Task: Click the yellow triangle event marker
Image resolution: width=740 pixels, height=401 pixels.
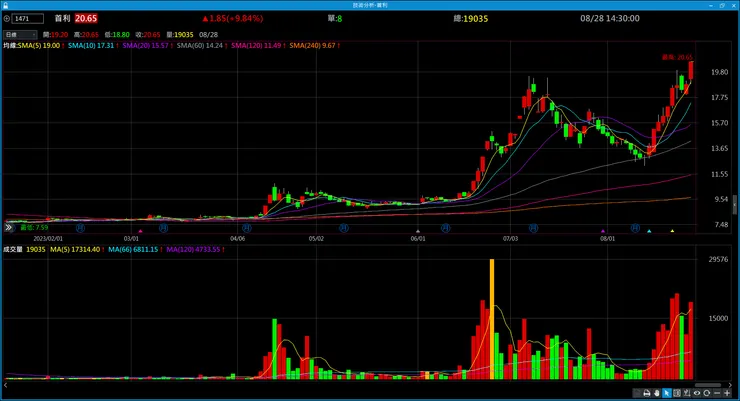Action: 673,231
